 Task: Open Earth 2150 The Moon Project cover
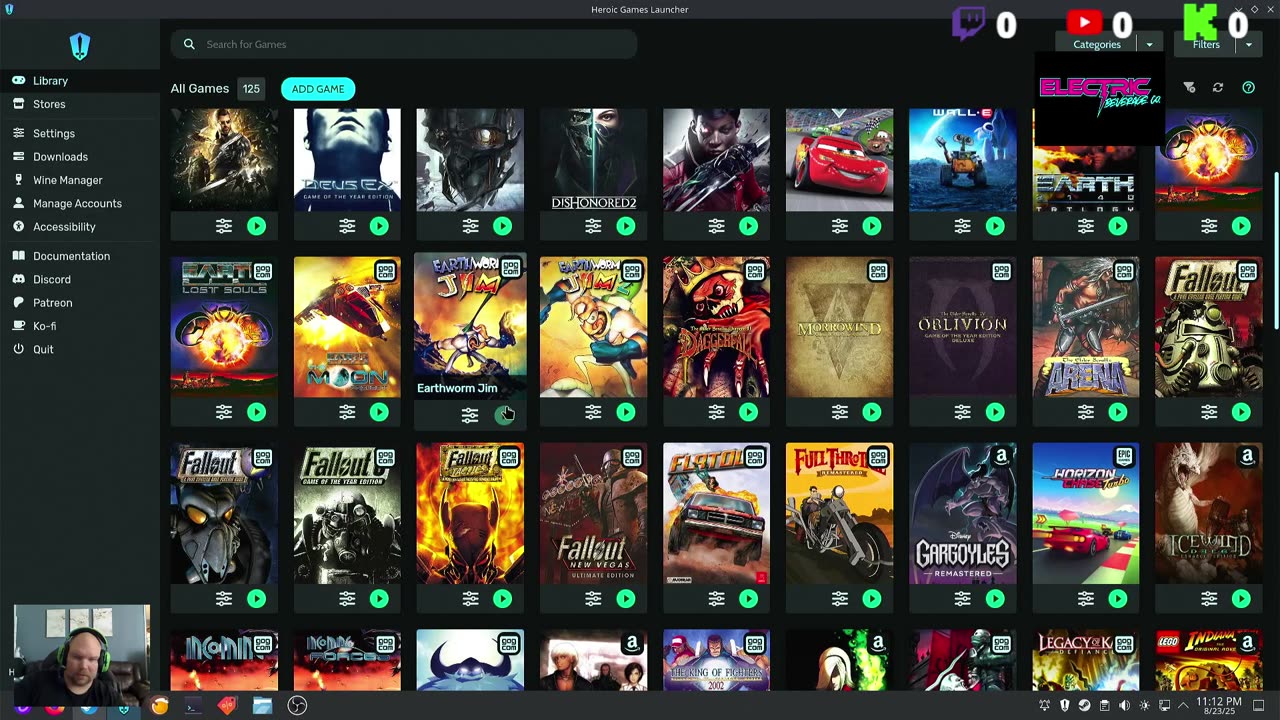(347, 327)
